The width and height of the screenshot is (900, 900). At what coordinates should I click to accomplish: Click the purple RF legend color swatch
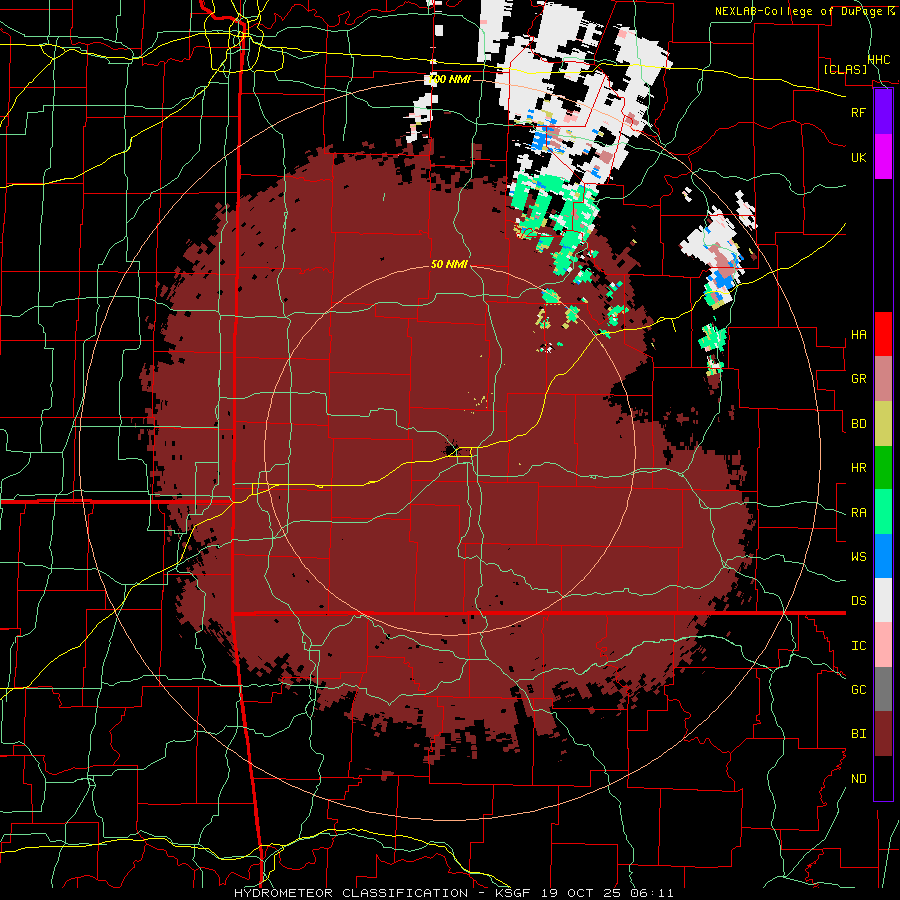click(883, 112)
